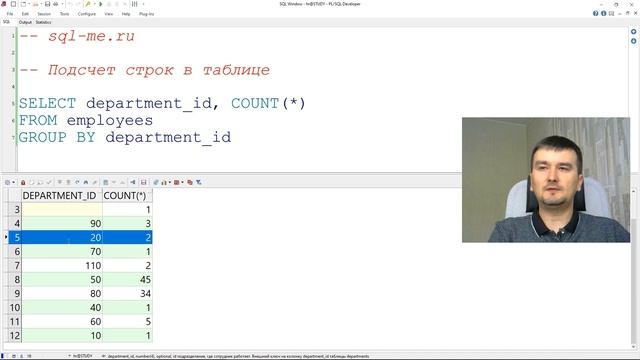
Task: Click the presenter webcam video overlay
Action: pos(546,180)
